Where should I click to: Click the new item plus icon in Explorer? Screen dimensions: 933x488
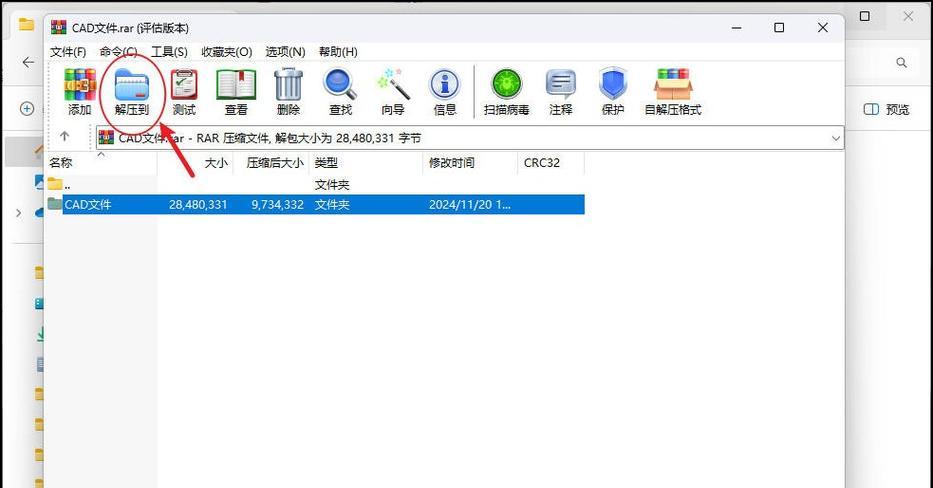pos(27,108)
